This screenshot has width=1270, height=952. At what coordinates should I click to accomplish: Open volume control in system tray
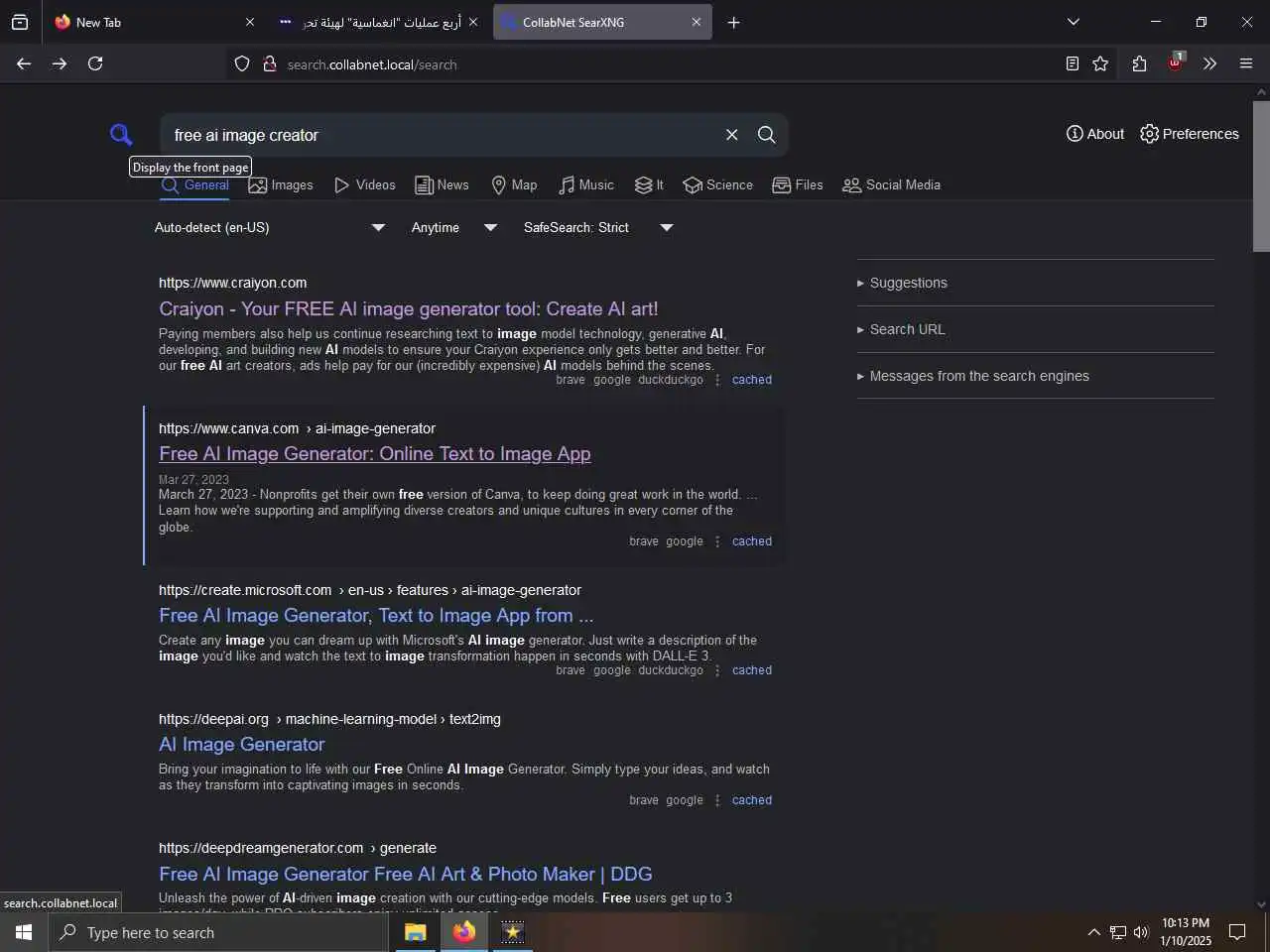pos(1141,932)
